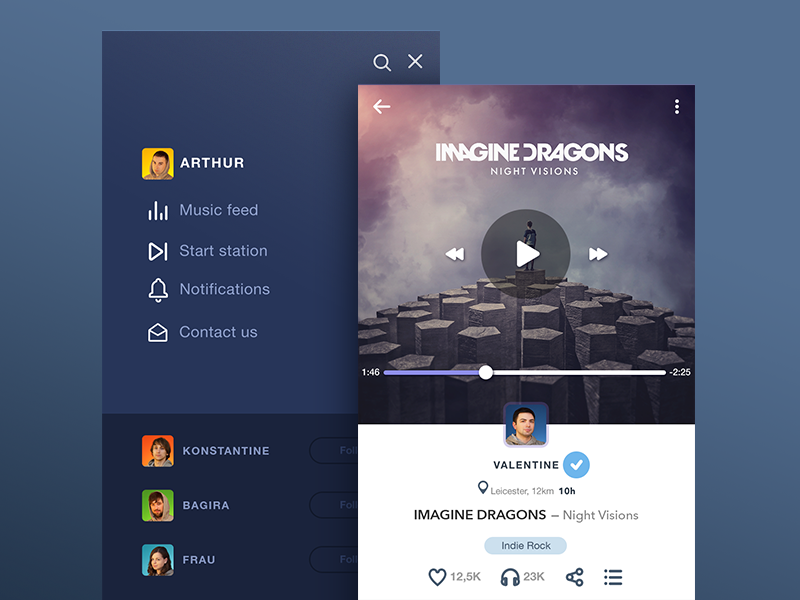The width and height of the screenshot is (800, 600).
Task: Play the track with center play button
Action: [x=526, y=254]
